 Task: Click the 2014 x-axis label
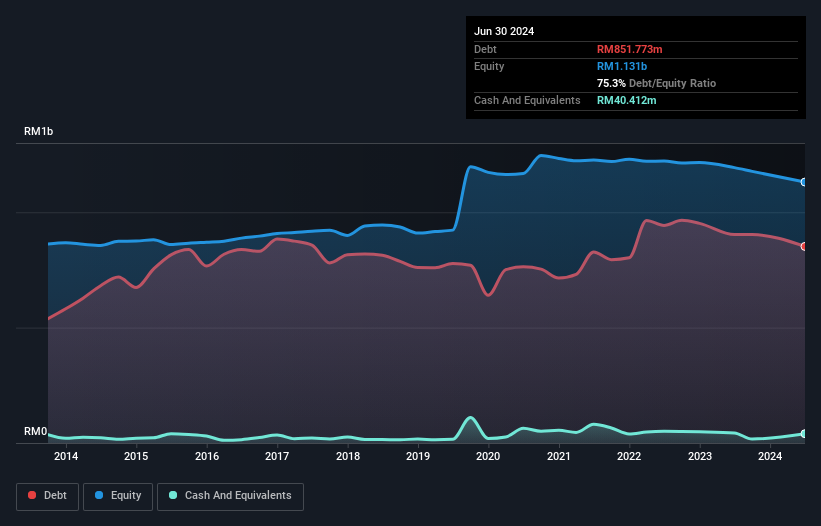(66, 456)
